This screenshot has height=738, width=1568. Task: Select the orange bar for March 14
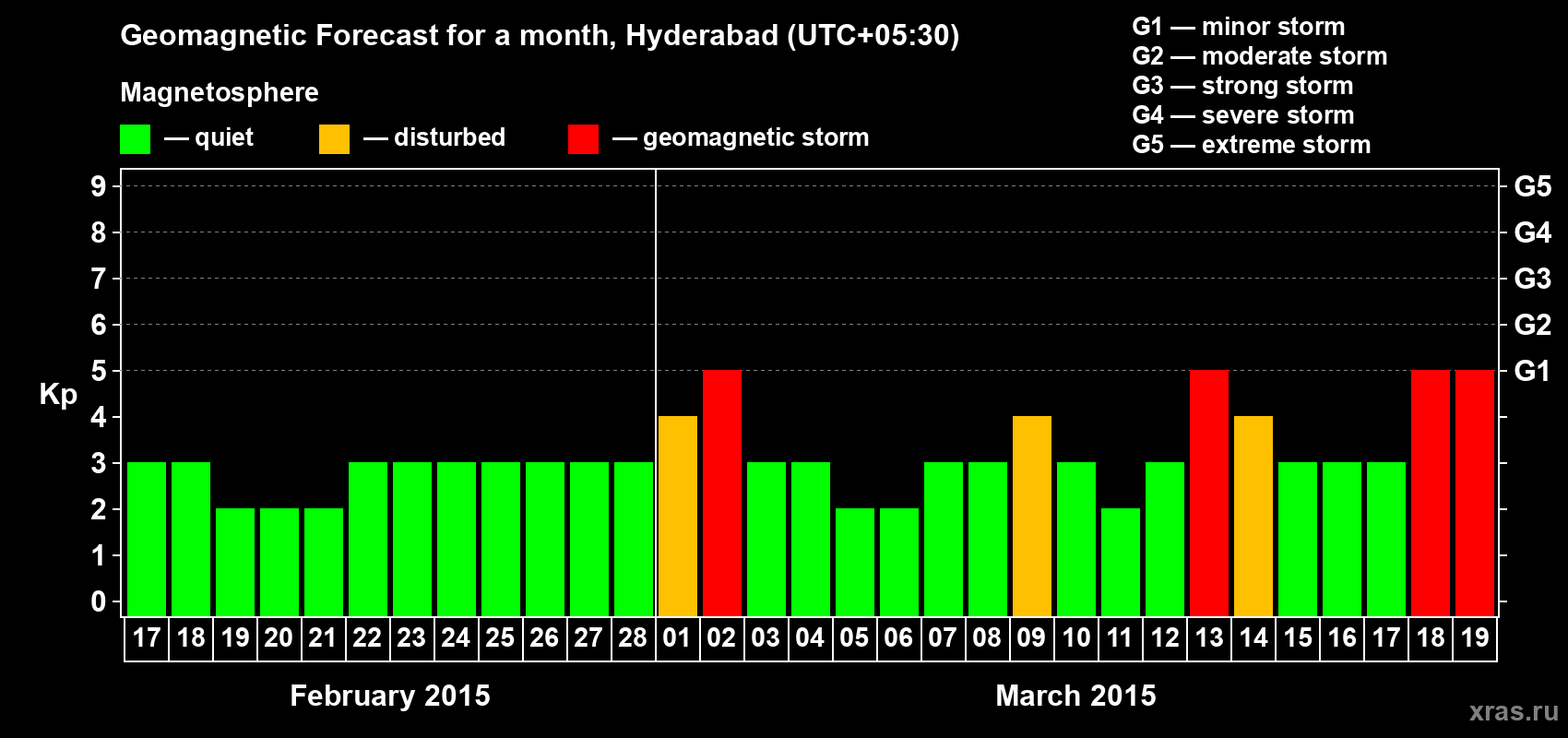1253,517
